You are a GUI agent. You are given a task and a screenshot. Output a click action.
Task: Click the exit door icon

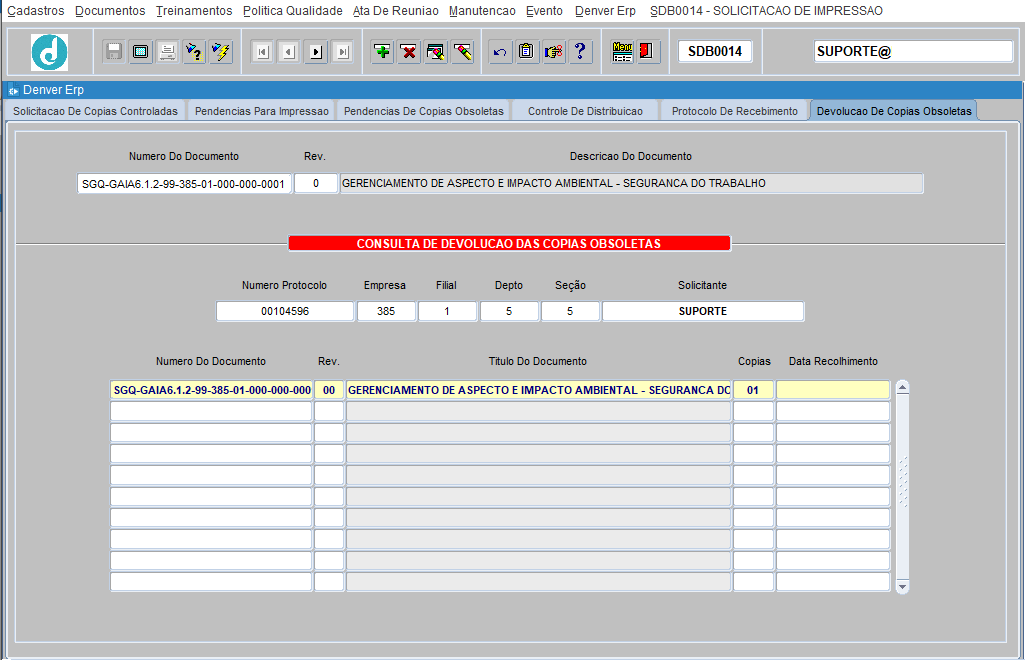tap(647, 52)
